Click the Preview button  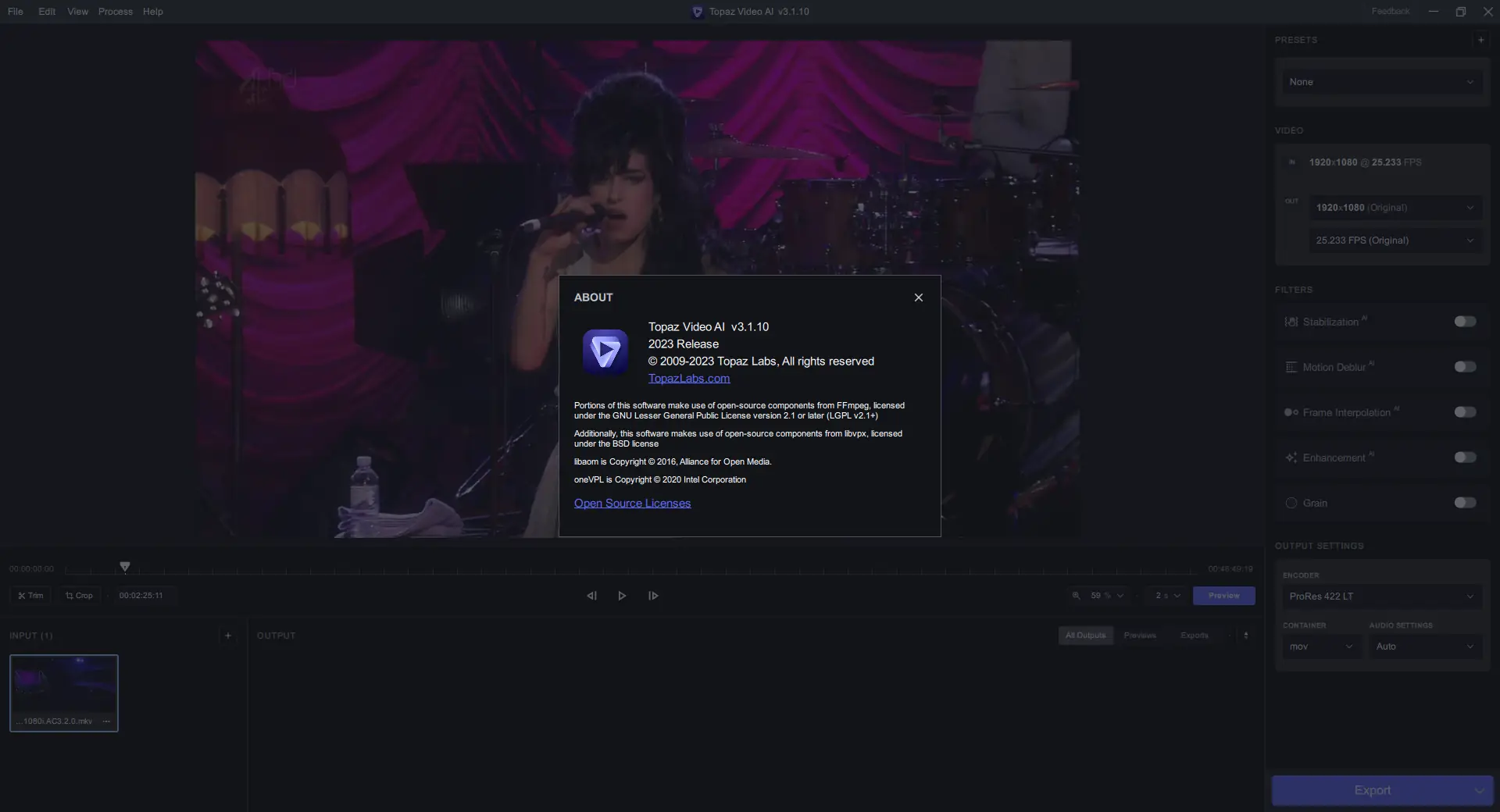point(1223,596)
